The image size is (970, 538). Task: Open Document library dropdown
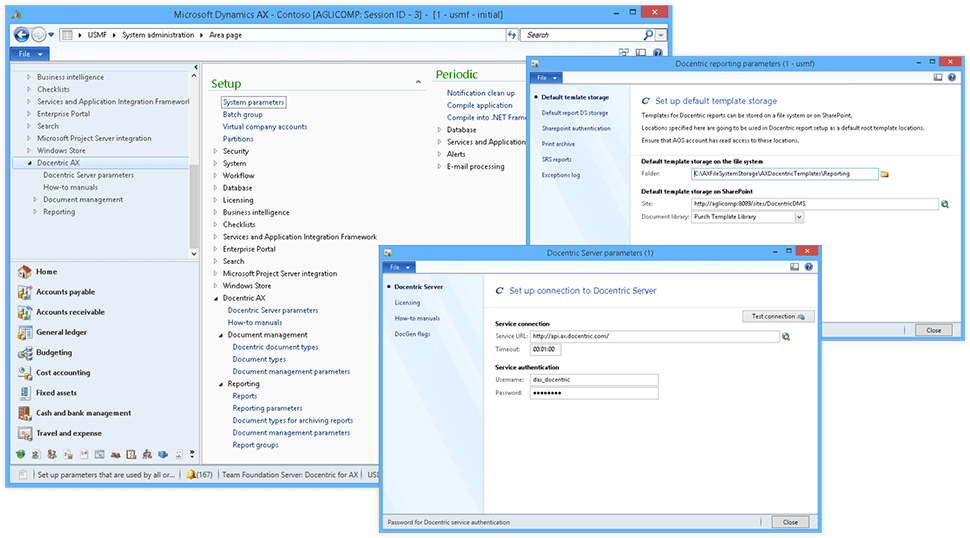pyautogui.click(x=799, y=217)
